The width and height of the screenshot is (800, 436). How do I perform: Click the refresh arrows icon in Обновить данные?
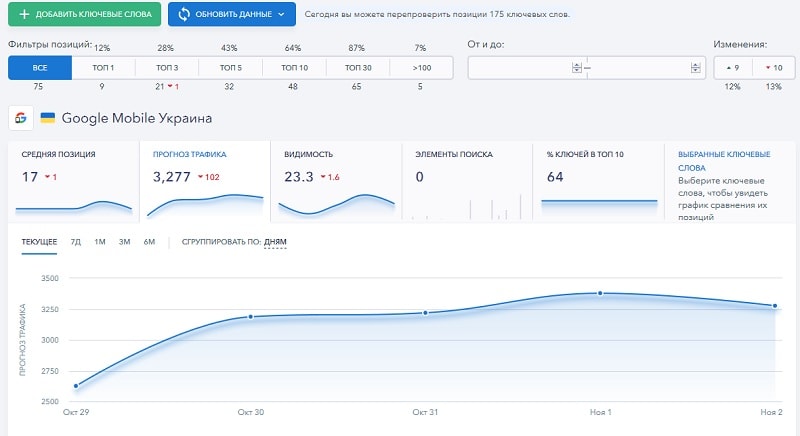coord(184,14)
